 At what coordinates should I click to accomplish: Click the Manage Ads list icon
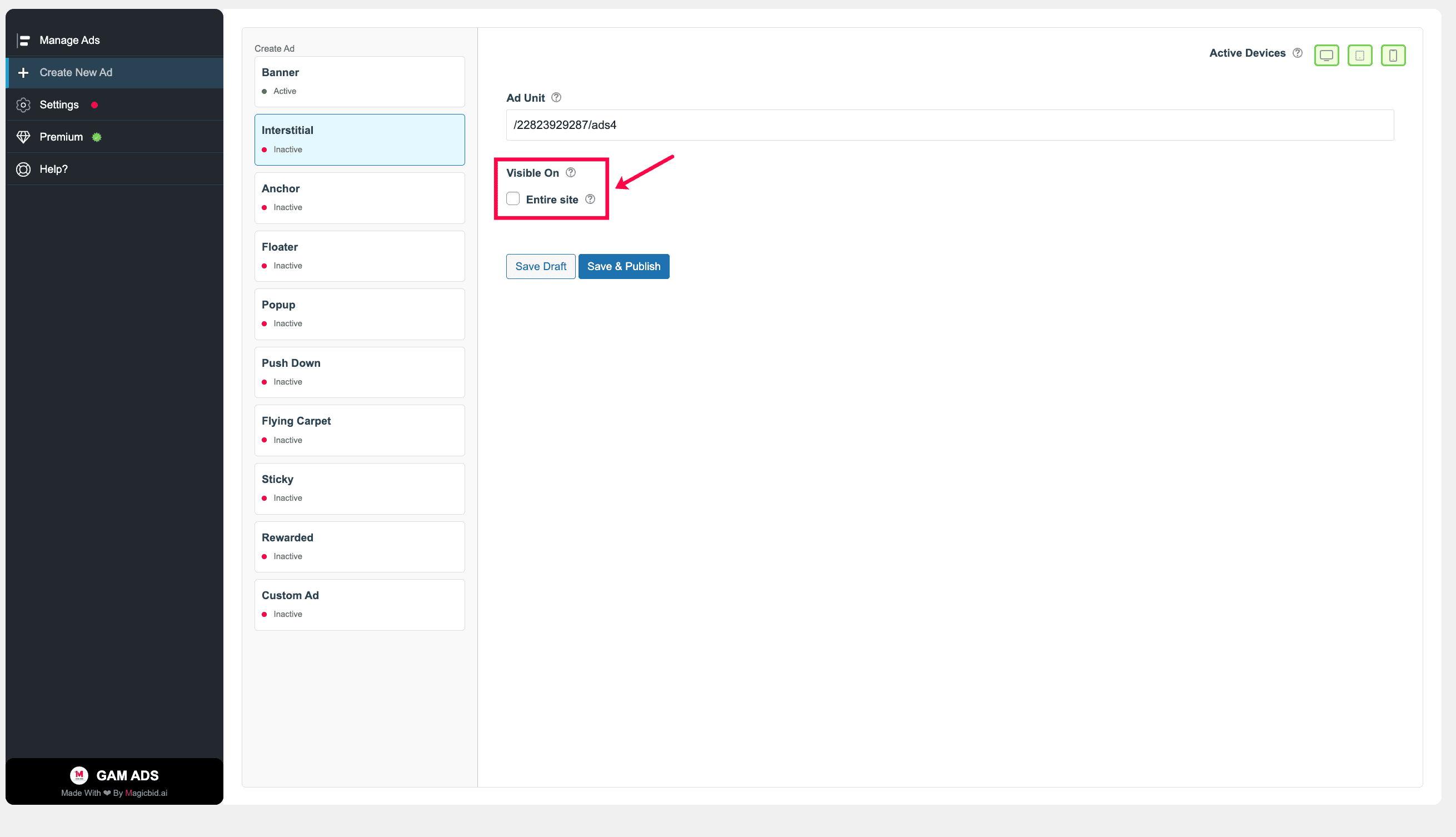(x=23, y=40)
